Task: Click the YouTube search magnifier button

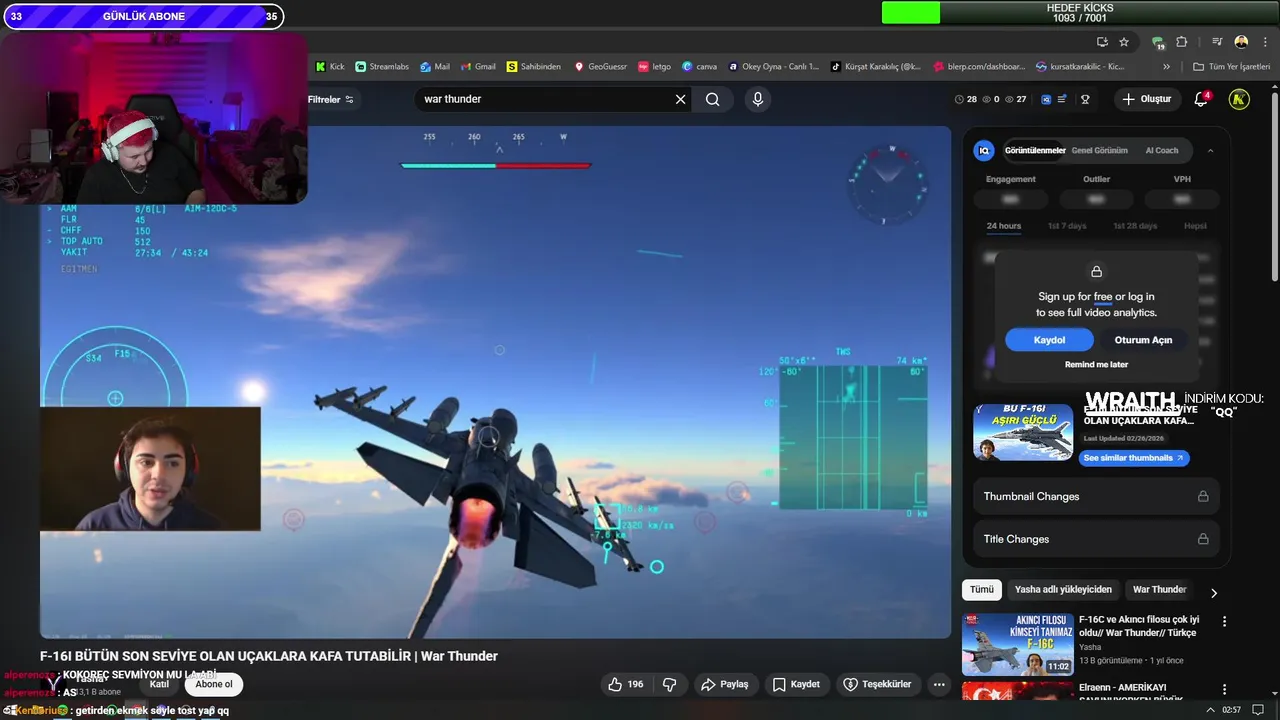Action: (x=712, y=99)
